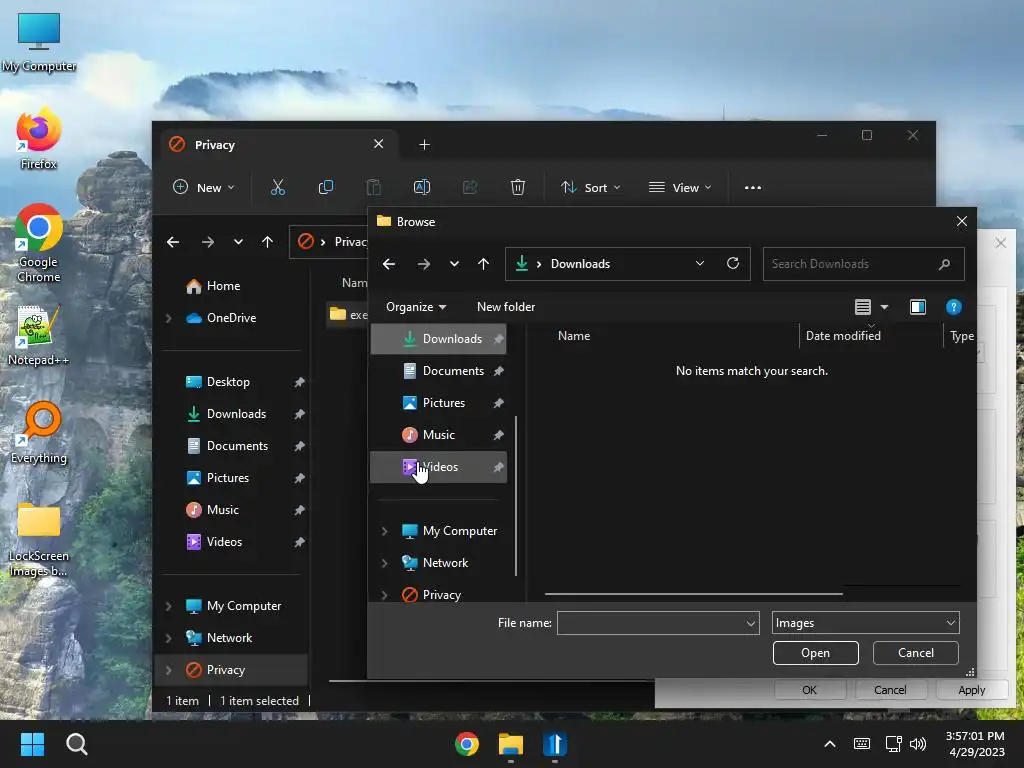Screen dimensions: 1024x768
Task: Click the Open button
Action: tap(815, 652)
